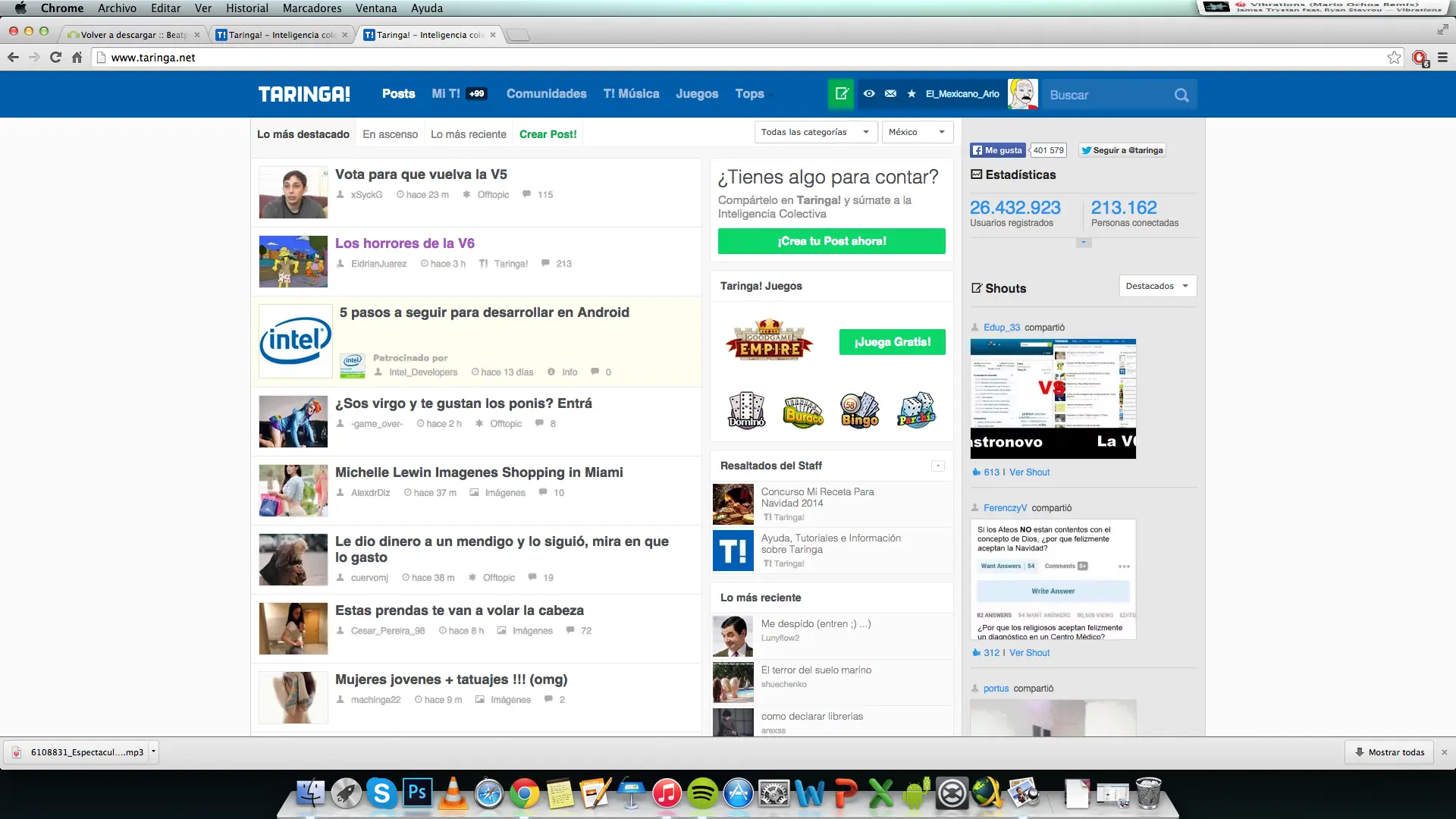Open the Chrome hamburger menu icon
The image size is (1456, 819).
point(1442,58)
